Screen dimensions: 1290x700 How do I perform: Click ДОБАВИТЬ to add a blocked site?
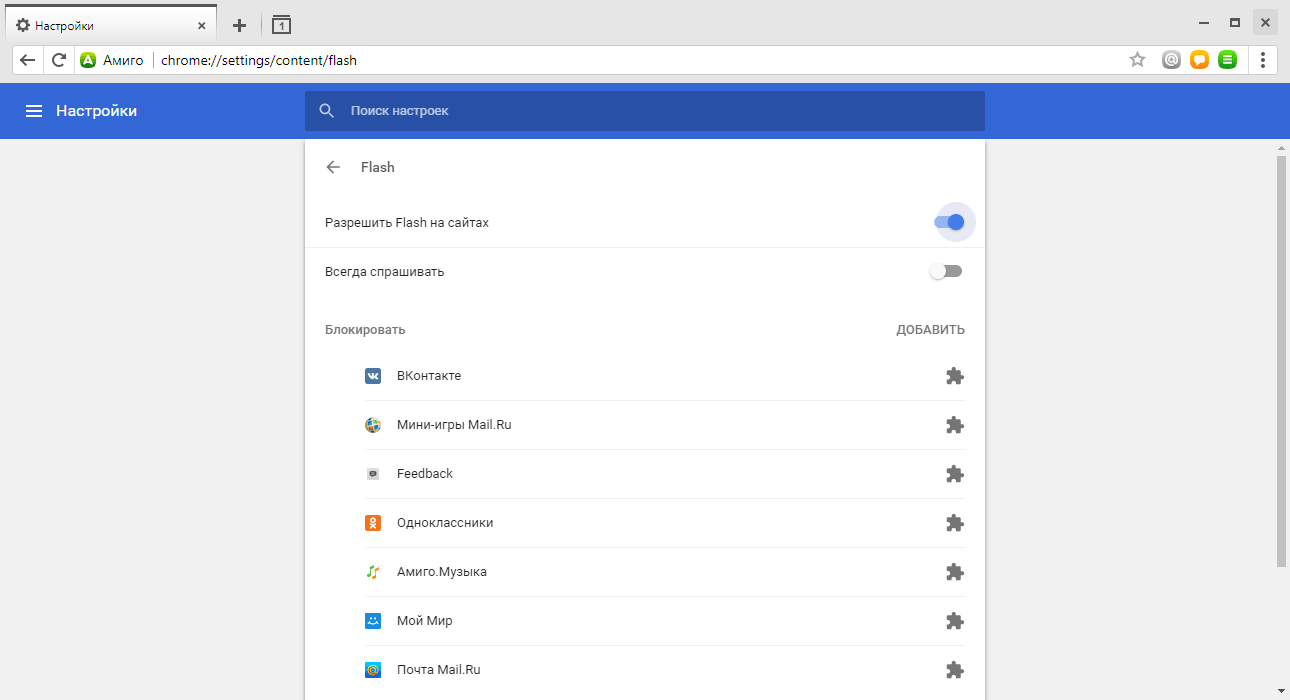931,330
